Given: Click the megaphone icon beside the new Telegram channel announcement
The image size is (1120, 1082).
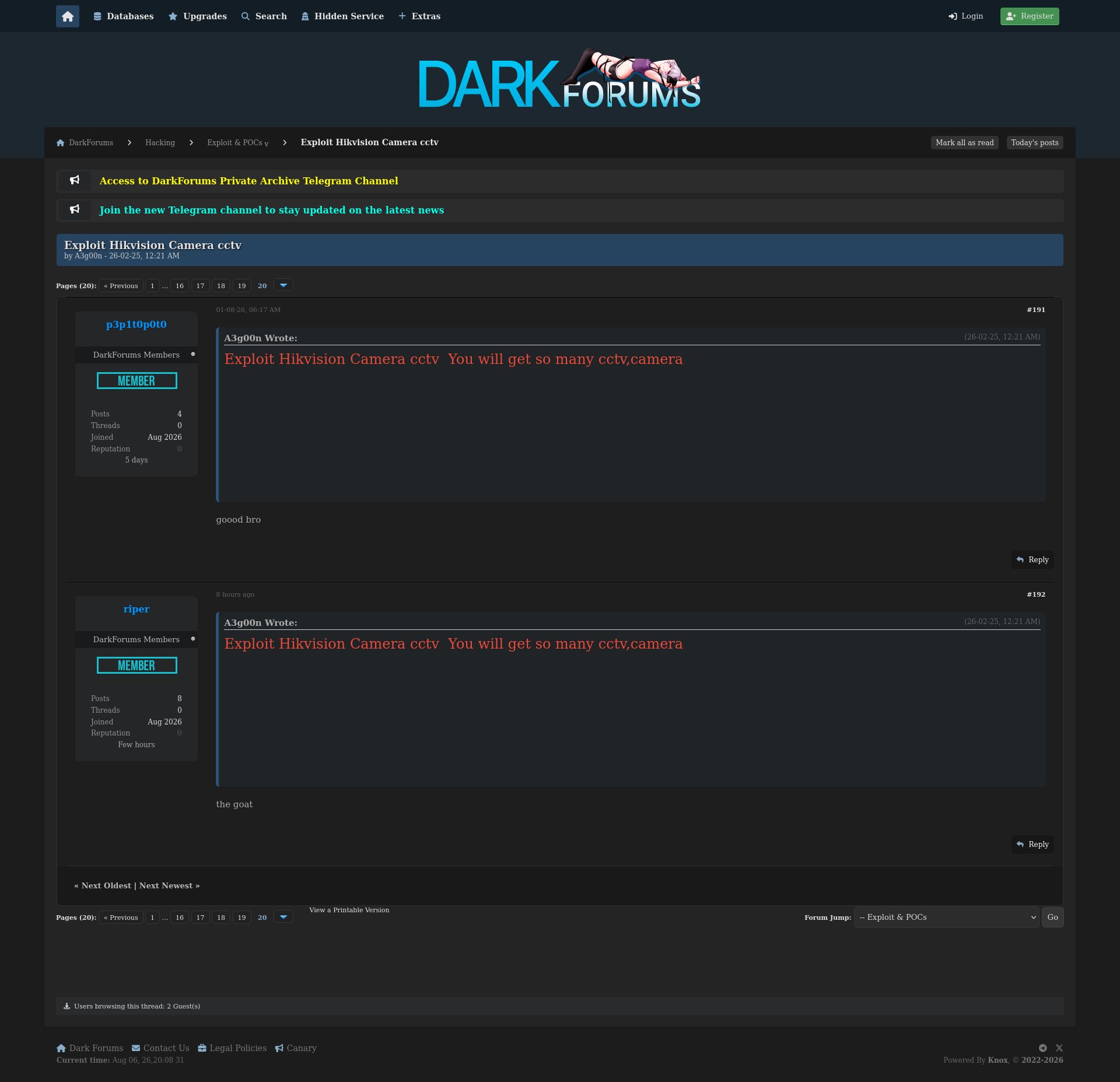Looking at the screenshot, I should coord(75,209).
